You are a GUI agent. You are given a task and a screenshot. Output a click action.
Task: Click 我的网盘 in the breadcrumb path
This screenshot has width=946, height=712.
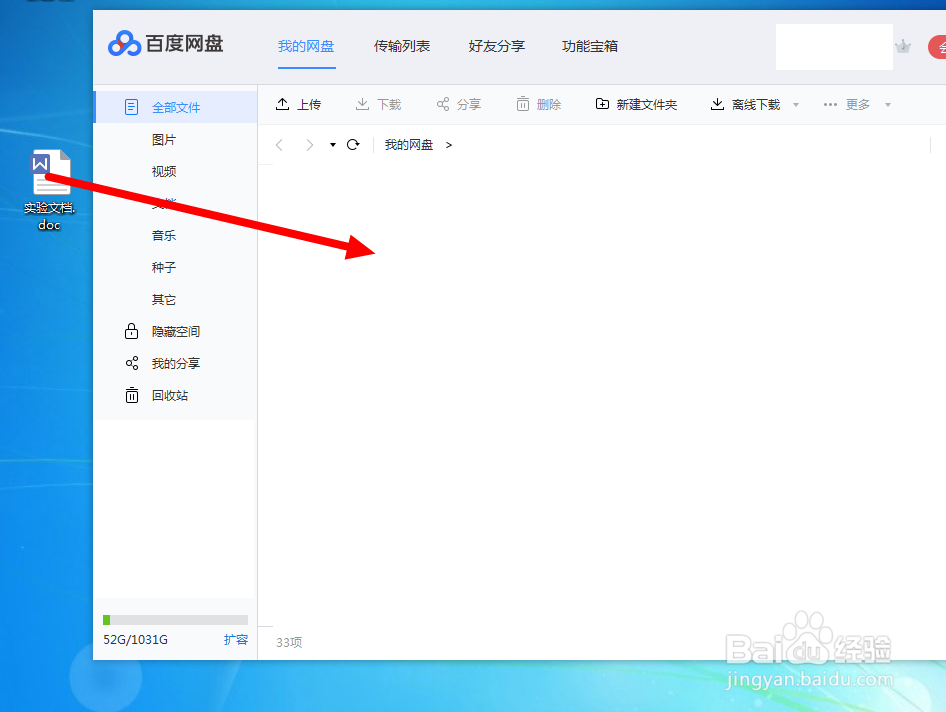(x=409, y=145)
